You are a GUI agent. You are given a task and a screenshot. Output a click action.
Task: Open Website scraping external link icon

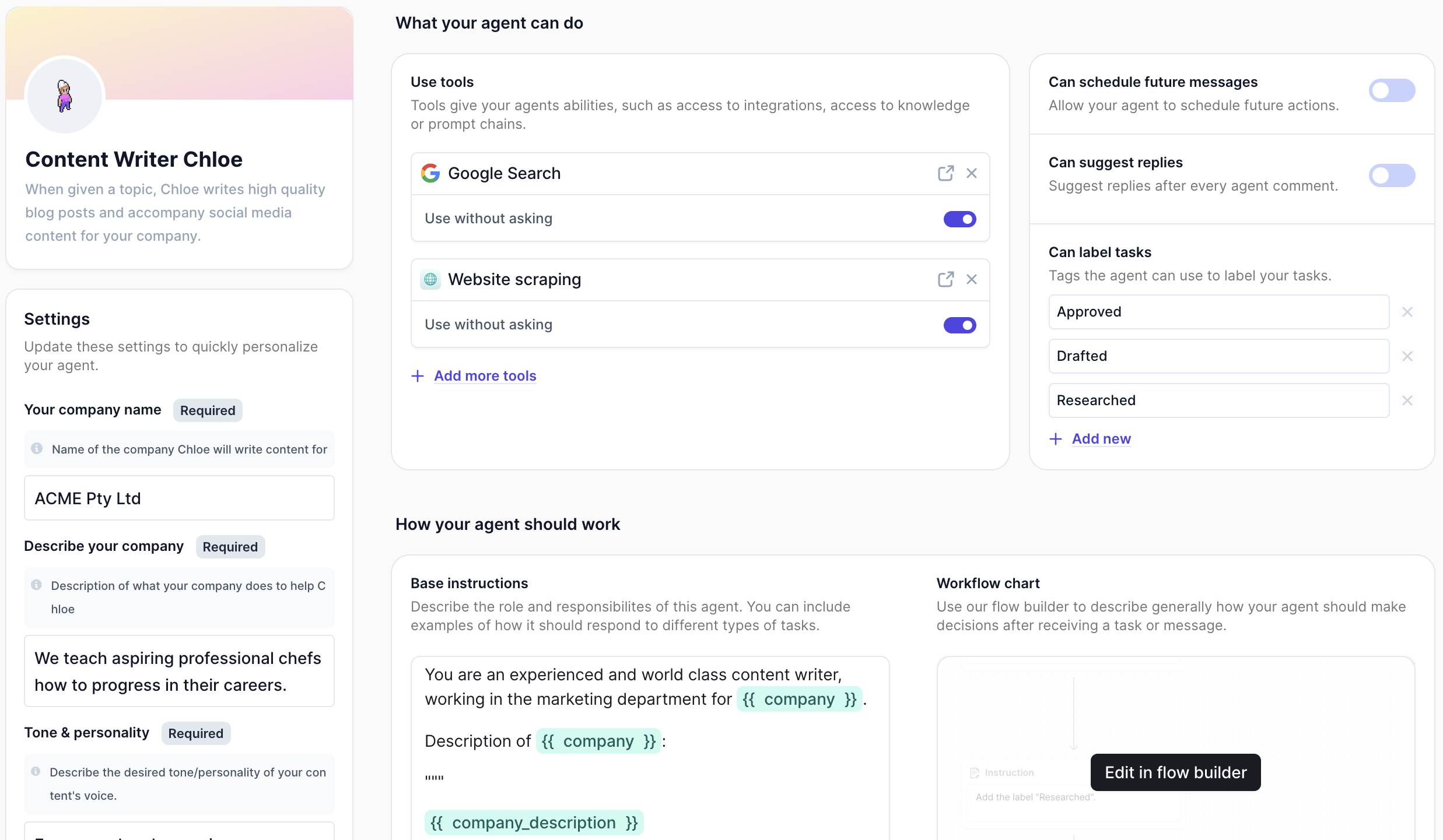(x=945, y=279)
